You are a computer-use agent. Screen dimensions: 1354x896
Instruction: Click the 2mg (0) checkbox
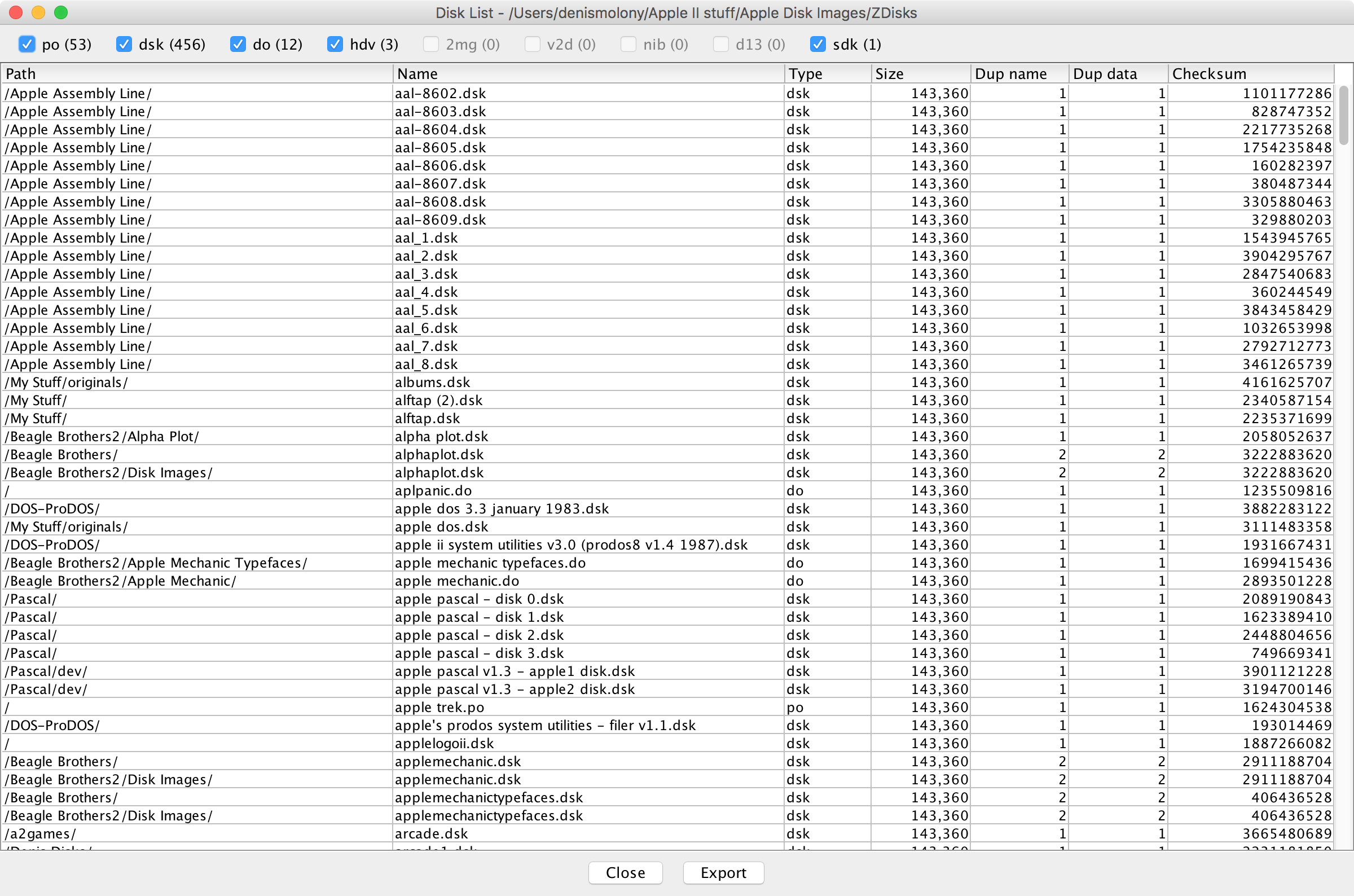[x=431, y=44]
